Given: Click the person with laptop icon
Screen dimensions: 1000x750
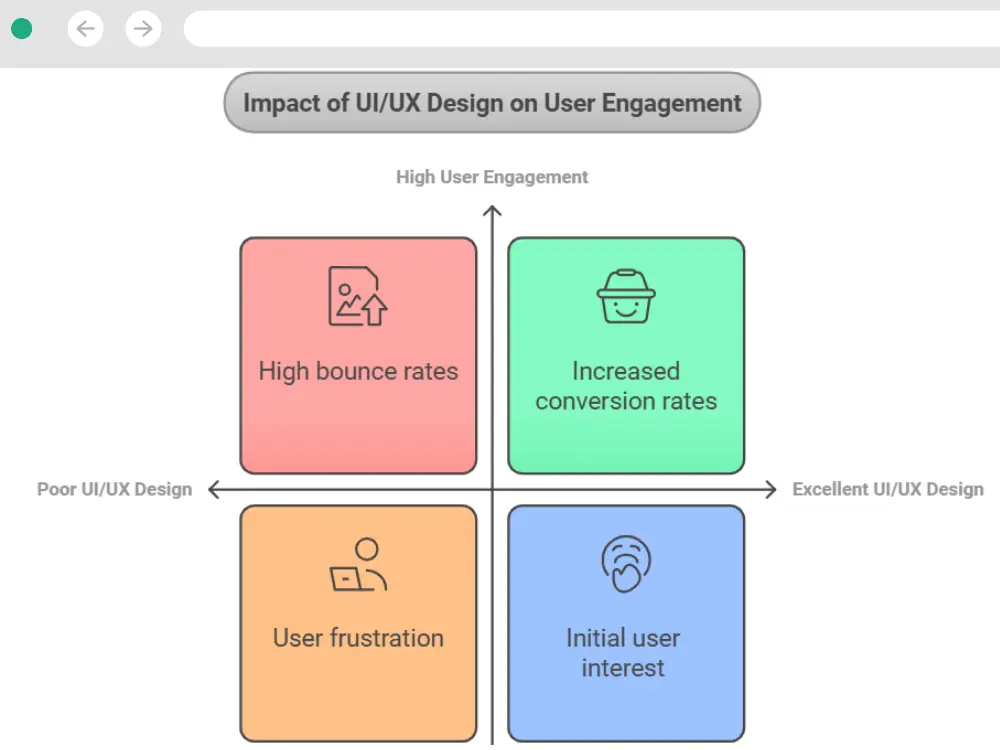Looking at the screenshot, I should pyautogui.click(x=358, y=565).
